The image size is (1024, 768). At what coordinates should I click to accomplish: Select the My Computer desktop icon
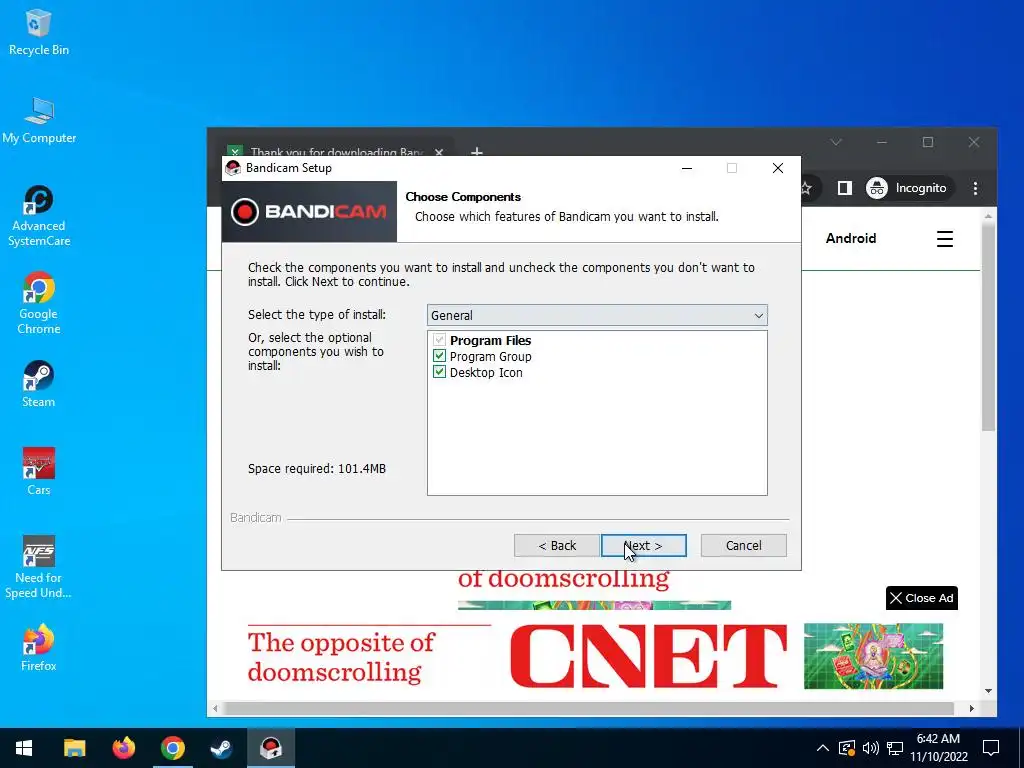(x=39, y=121)
